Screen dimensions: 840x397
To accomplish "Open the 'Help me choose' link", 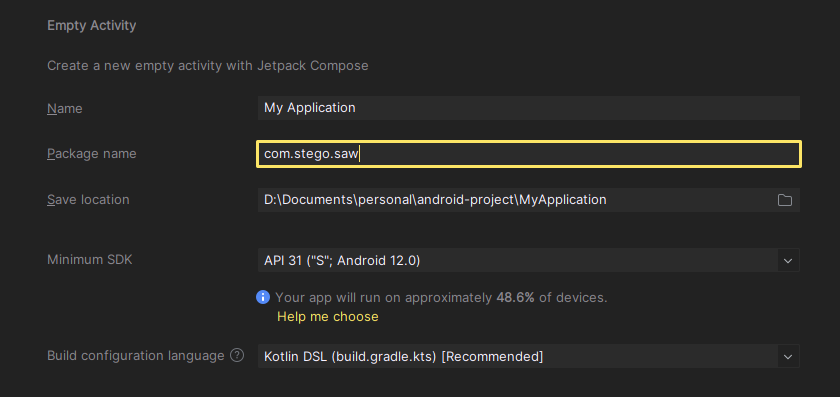I will click(327, 317).
